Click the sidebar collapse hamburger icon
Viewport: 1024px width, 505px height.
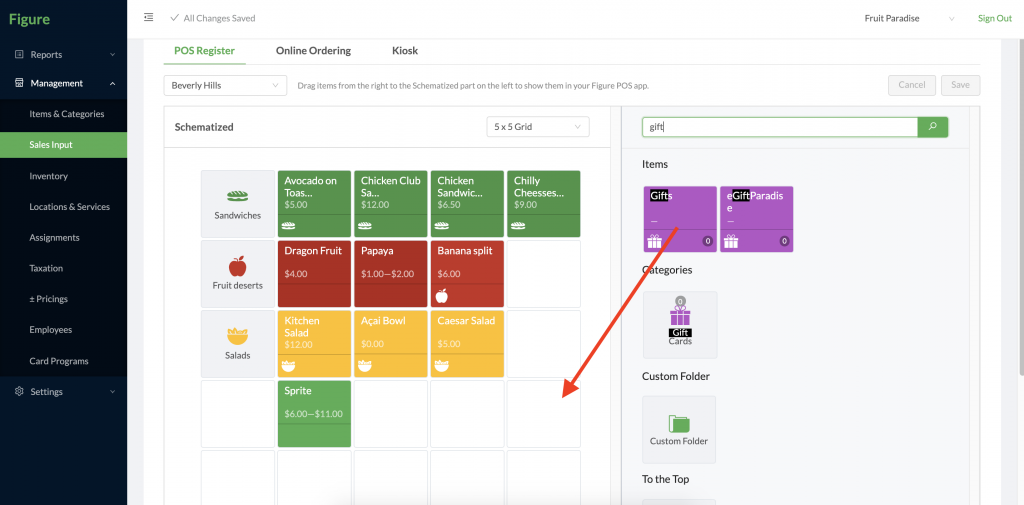[x=148, y=18]
